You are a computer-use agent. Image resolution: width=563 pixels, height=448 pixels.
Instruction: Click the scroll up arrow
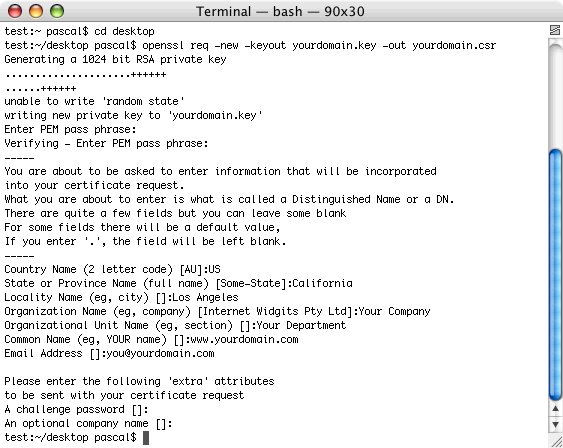click(x=555, y=409)
